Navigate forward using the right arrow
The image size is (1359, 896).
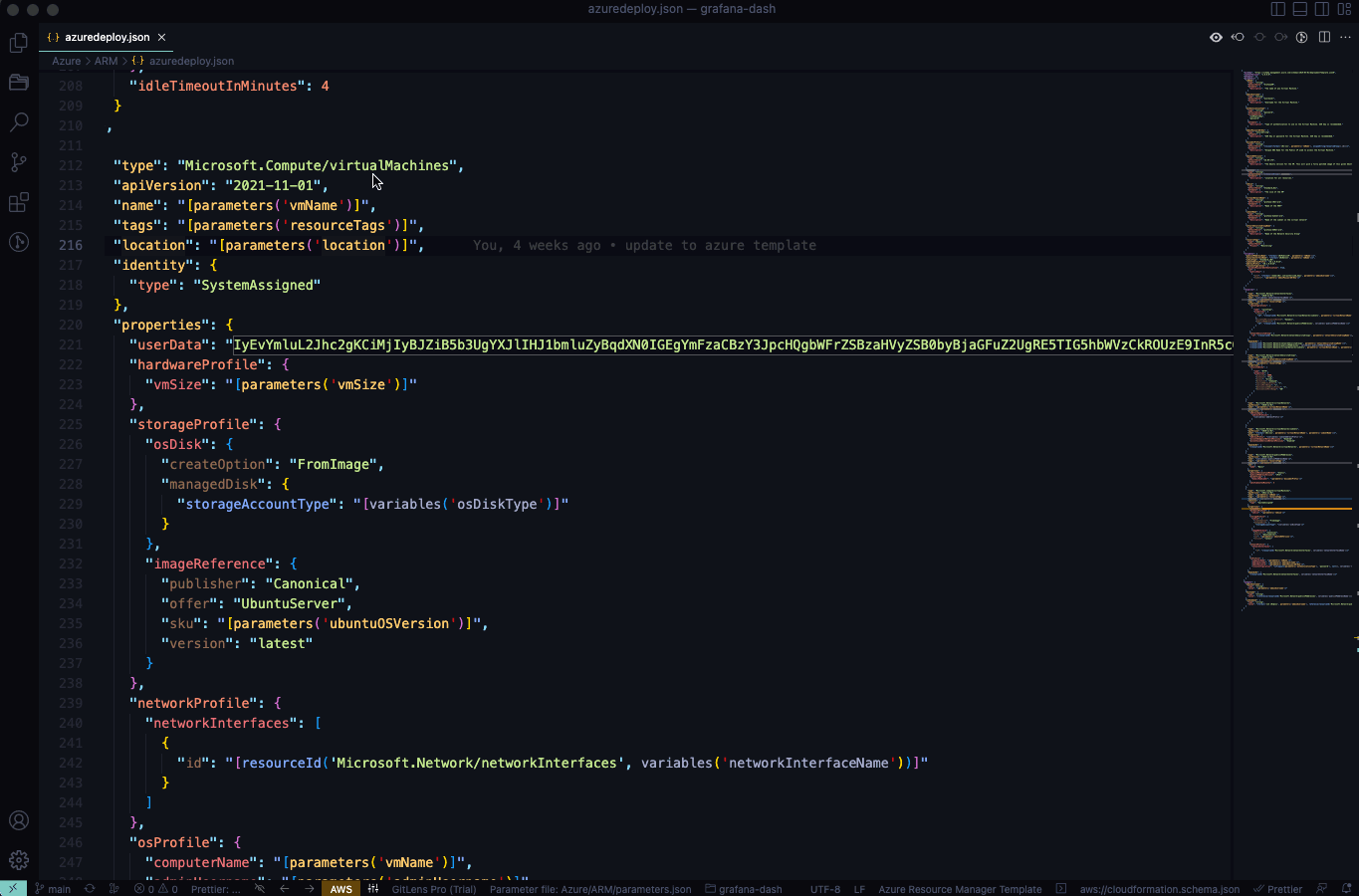coord(309,888)
